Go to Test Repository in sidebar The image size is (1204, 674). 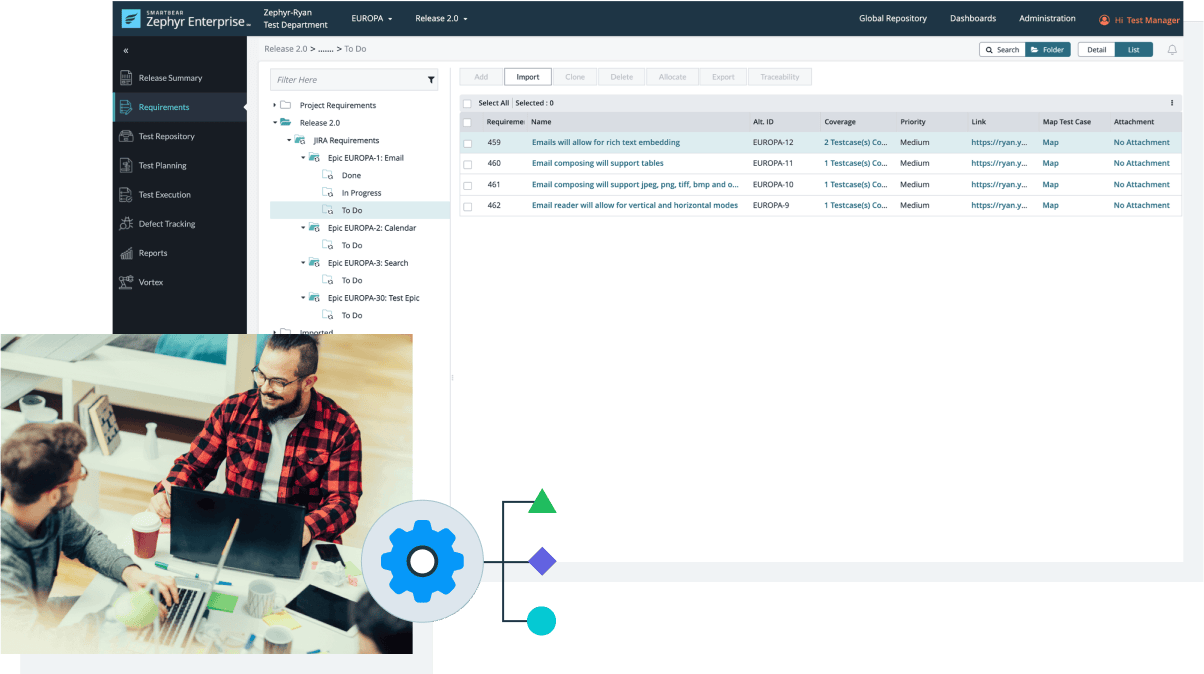coord(167,136)
